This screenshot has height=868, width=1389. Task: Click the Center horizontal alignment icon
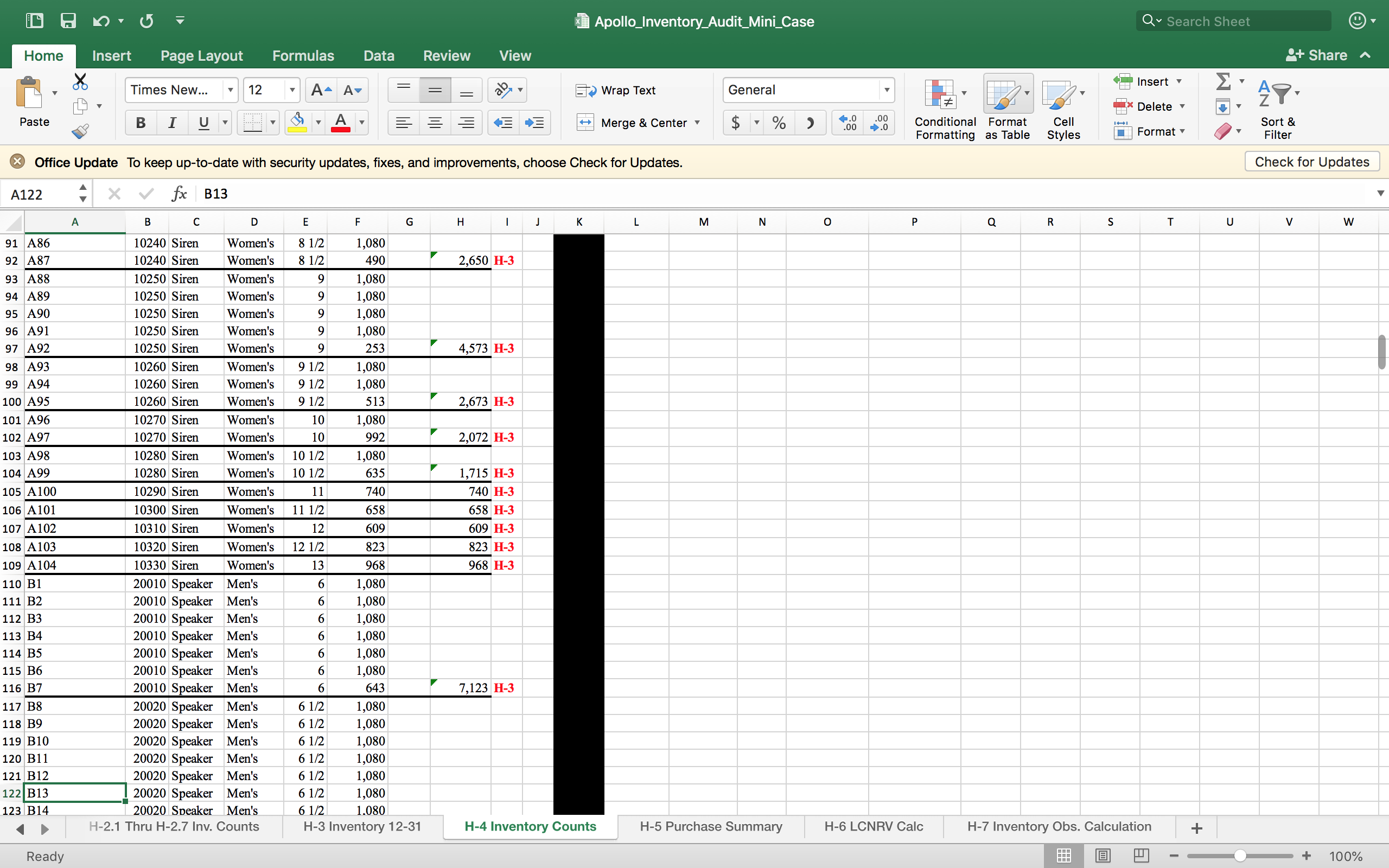pos(435,123)
